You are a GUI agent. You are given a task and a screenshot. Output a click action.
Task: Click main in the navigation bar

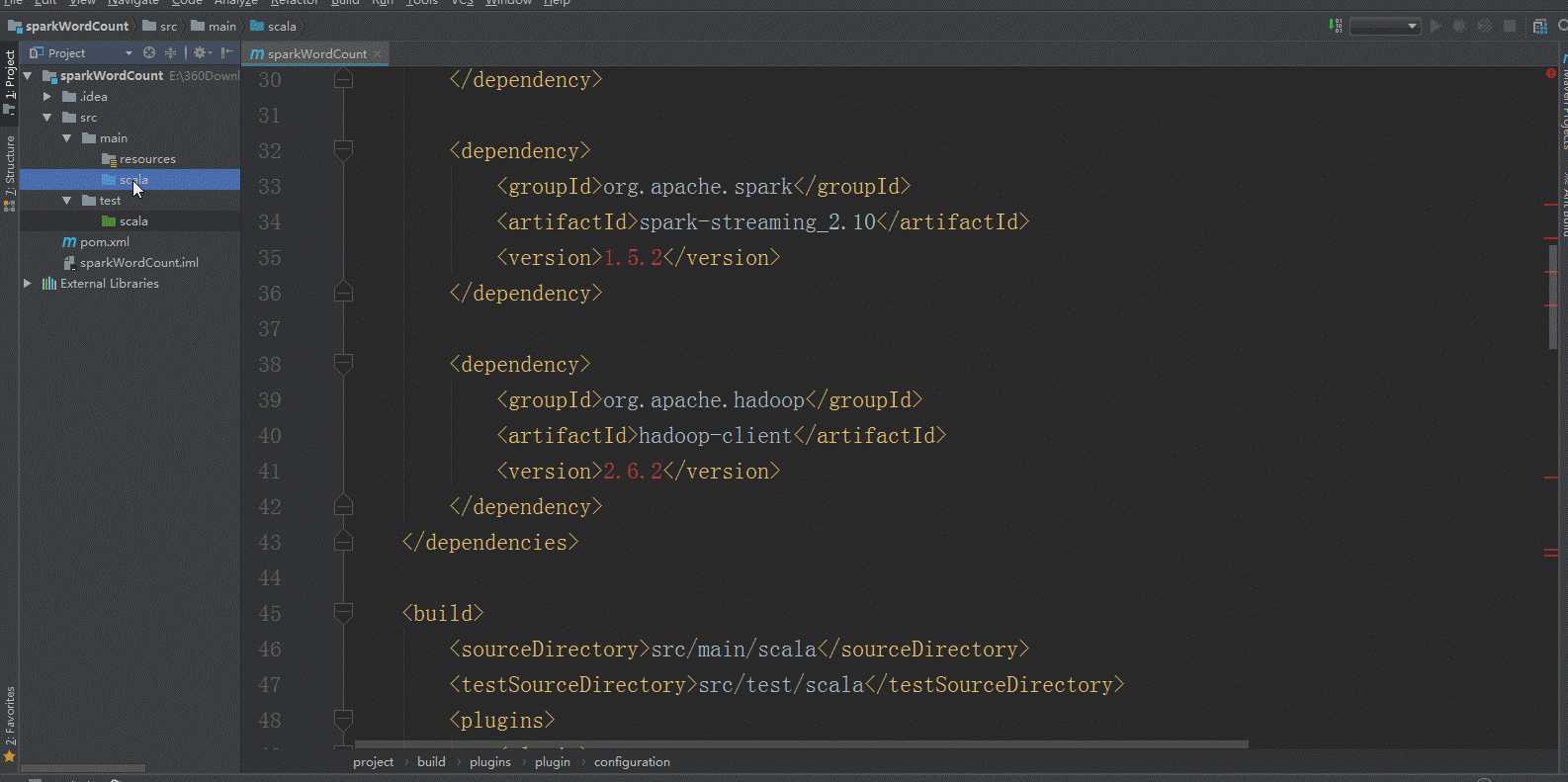(214, 27)
